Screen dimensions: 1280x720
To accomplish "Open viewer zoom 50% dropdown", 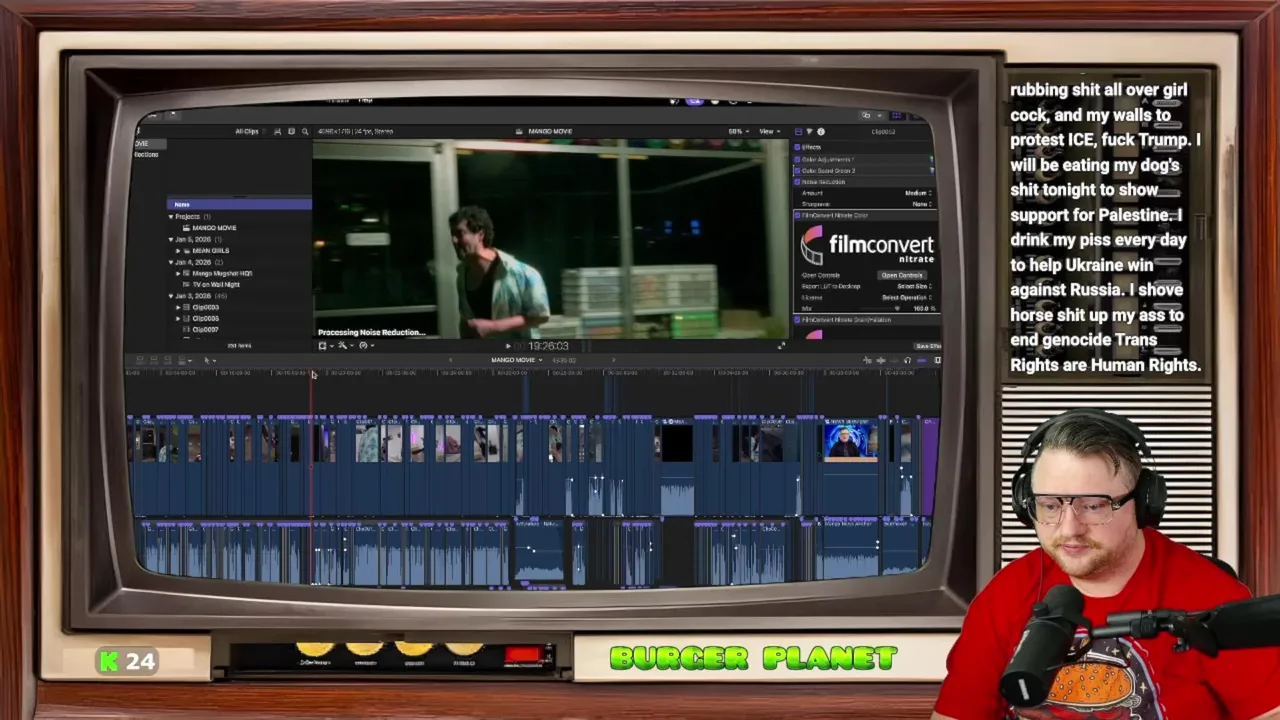I will 739,131.
